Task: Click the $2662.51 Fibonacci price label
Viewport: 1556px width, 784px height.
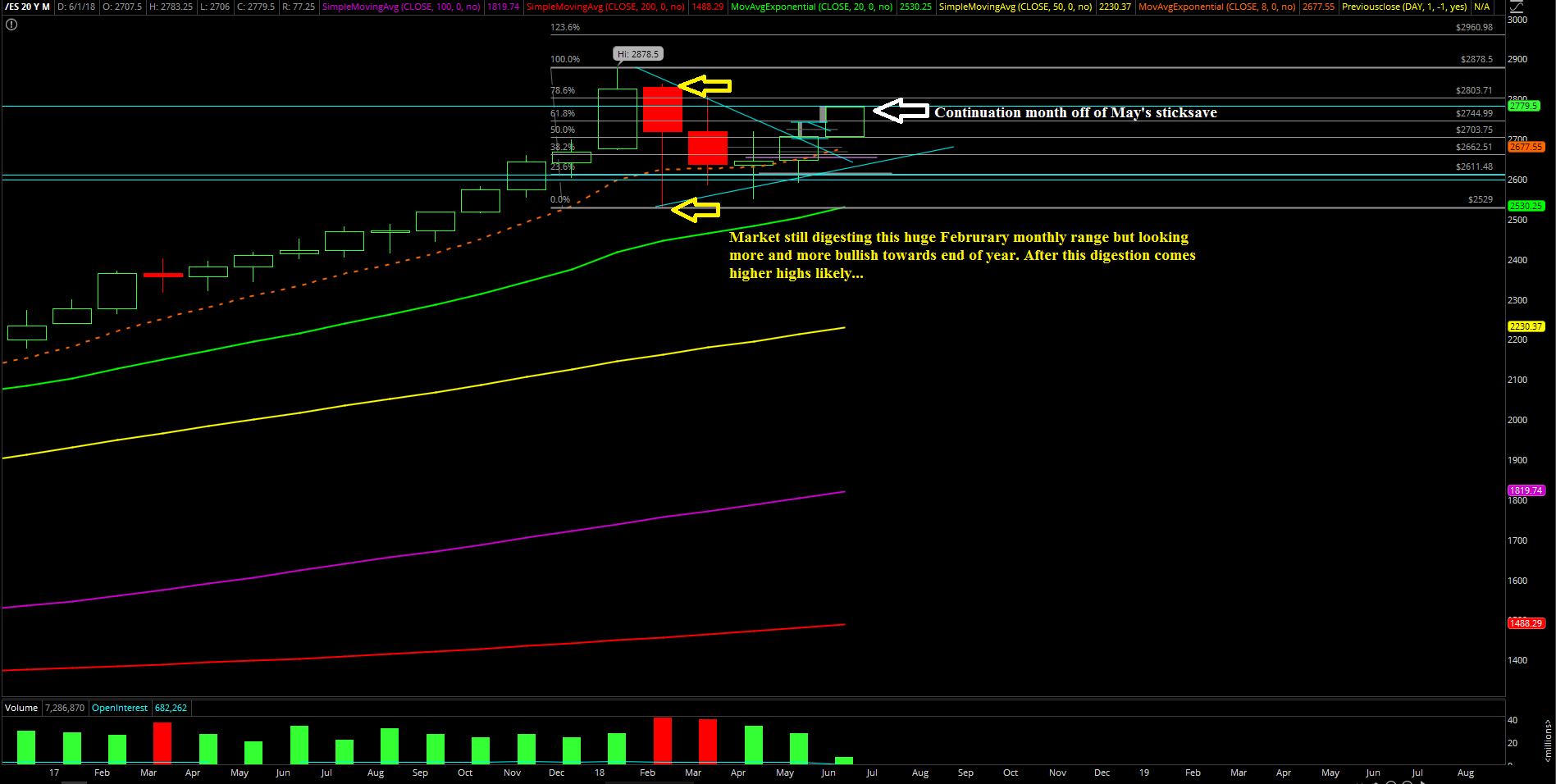Action: (x=1474, y=147)
